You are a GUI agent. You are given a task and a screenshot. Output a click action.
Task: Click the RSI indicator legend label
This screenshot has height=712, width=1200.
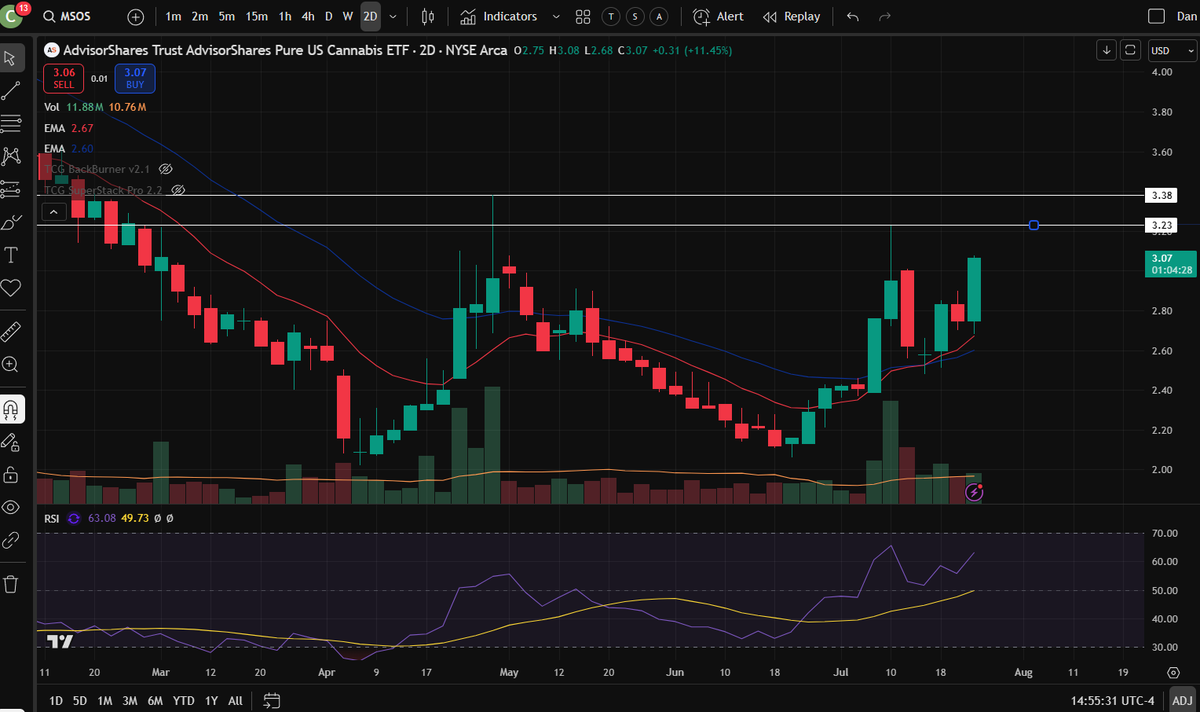50,518
